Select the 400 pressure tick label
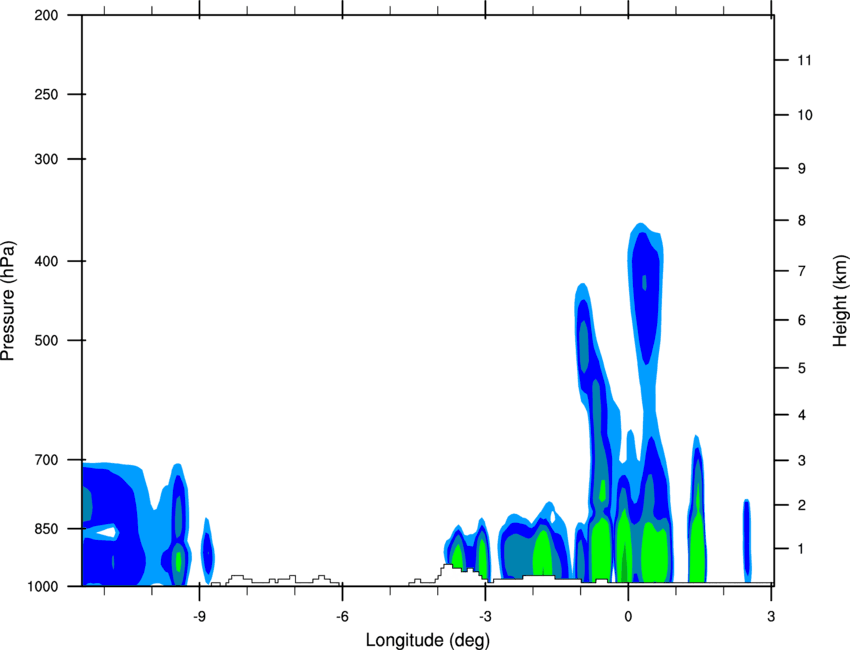The height and width of the screenshot is (650, 850). pyautogui.click(x=46, y=261)
